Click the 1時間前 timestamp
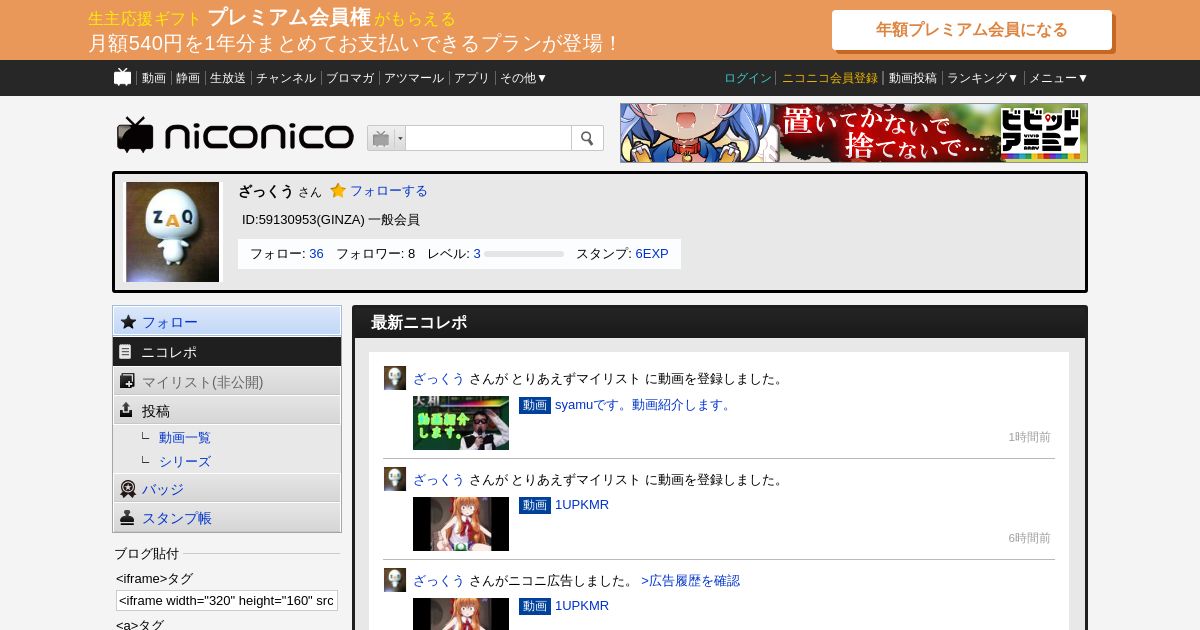The width and height of the screenshot is (1200, 630). (x=1029, y=437)
